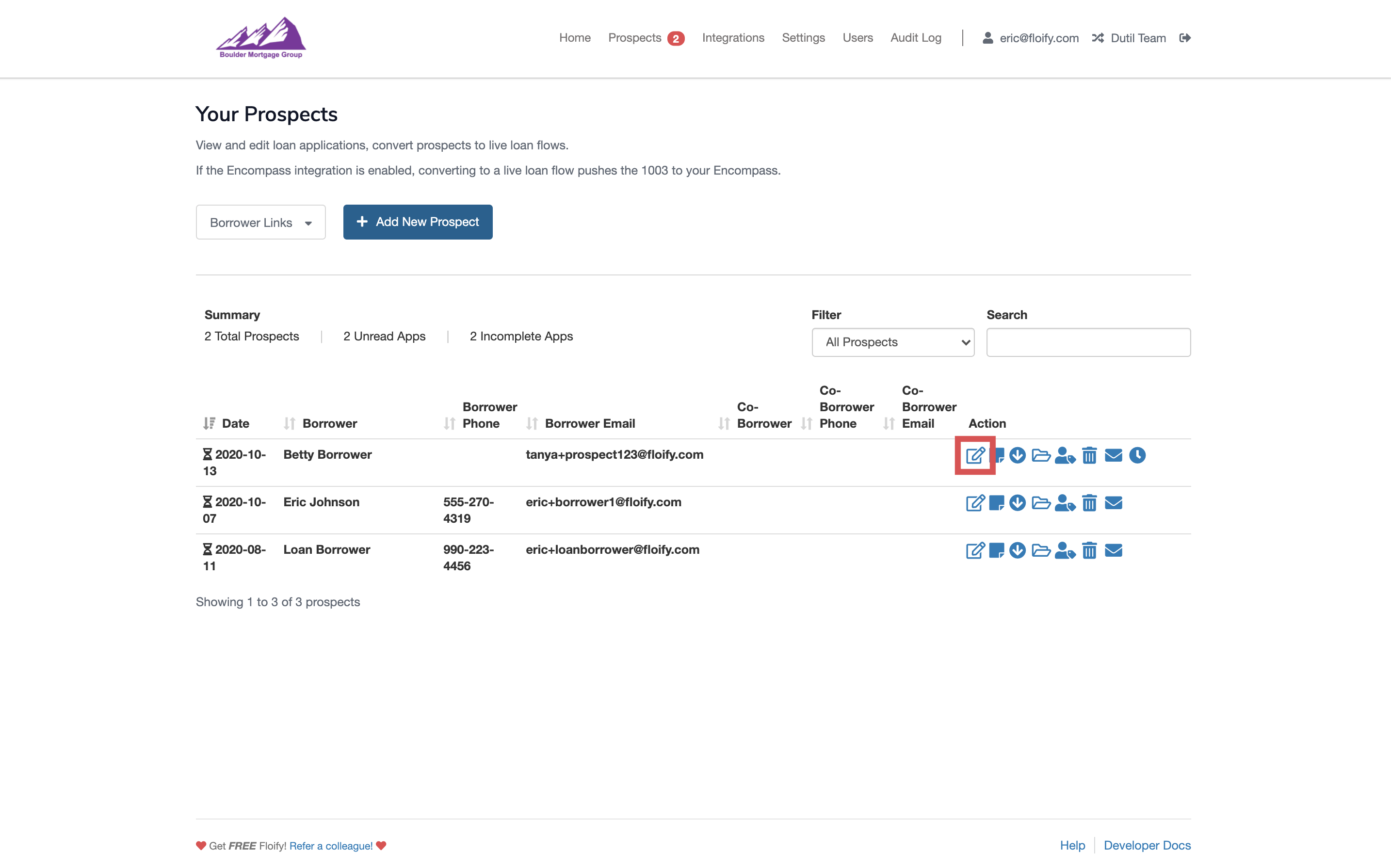The image size is (1391, 868).
Task: Click the shuffle icon beside Dutil Team
Action: [x=1098, y=38]
